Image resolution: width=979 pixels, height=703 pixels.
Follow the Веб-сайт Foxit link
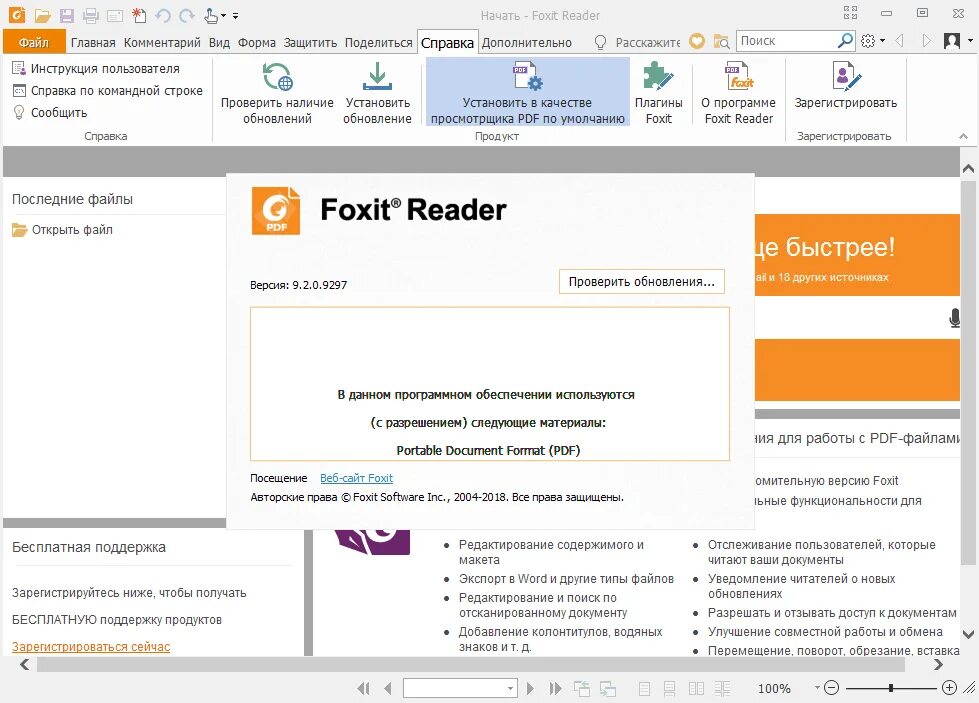pos(357,478)
